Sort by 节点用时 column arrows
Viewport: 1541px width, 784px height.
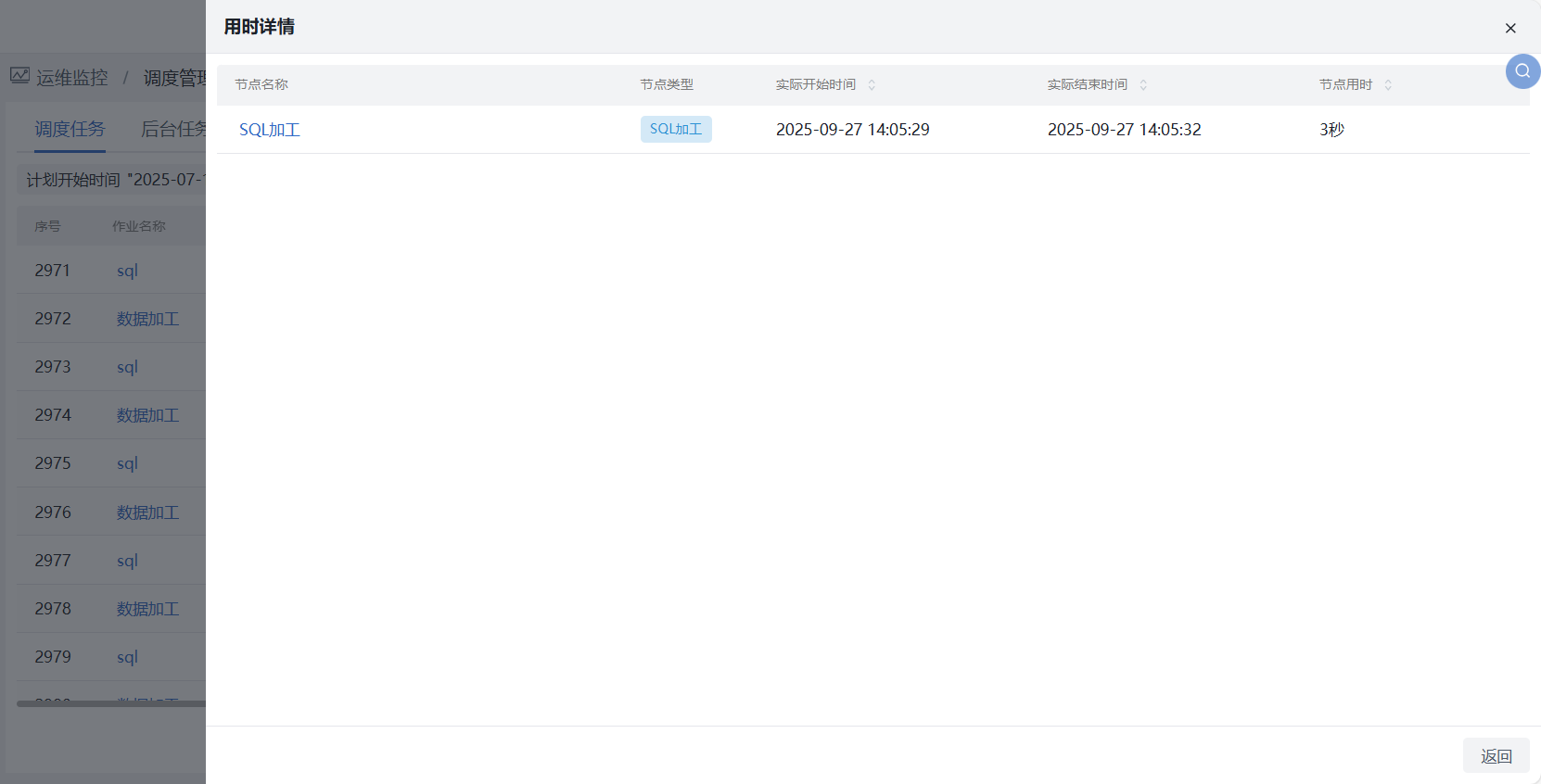pyautogui.click(x=1388, y=85)
